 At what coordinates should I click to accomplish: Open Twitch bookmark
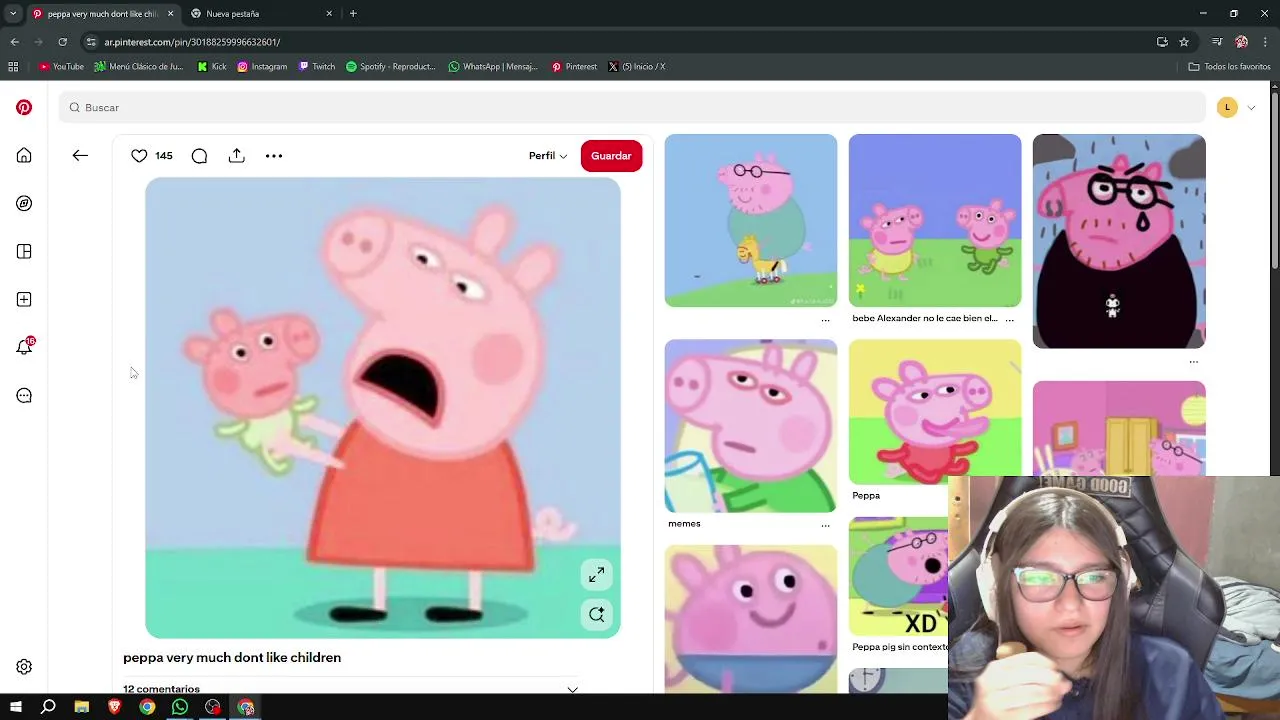tap(317, 67)
